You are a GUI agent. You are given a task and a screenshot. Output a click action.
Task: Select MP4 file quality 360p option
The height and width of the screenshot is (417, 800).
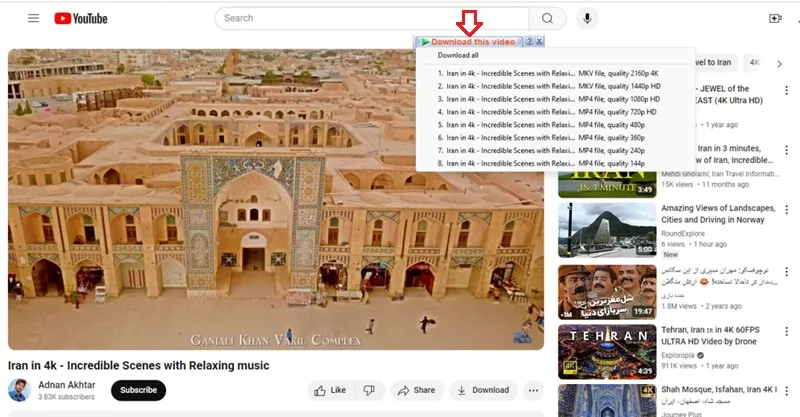point(541,137)
